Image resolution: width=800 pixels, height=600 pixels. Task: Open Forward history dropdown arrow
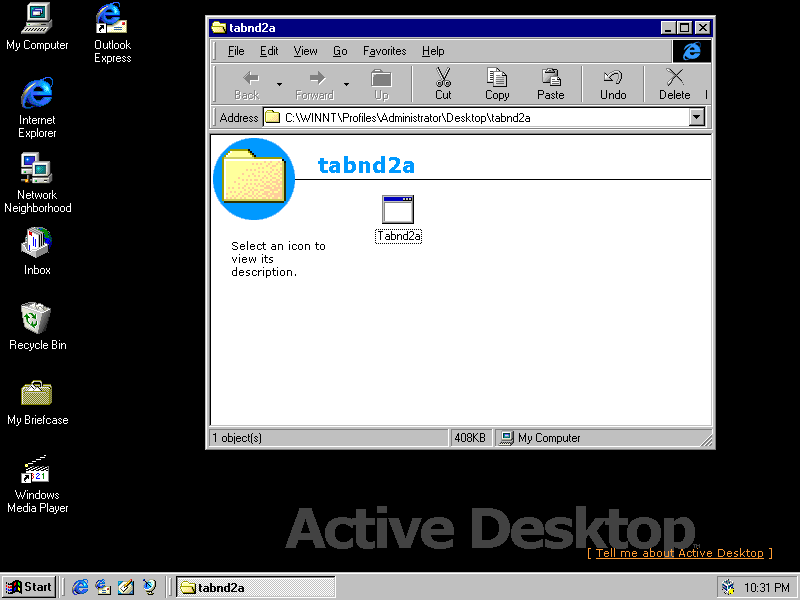point(346,84)
